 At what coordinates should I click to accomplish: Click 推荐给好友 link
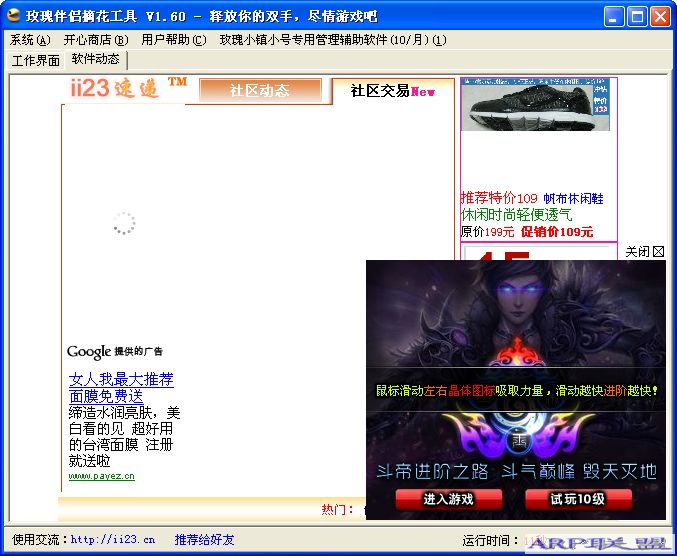coord(204,540)
